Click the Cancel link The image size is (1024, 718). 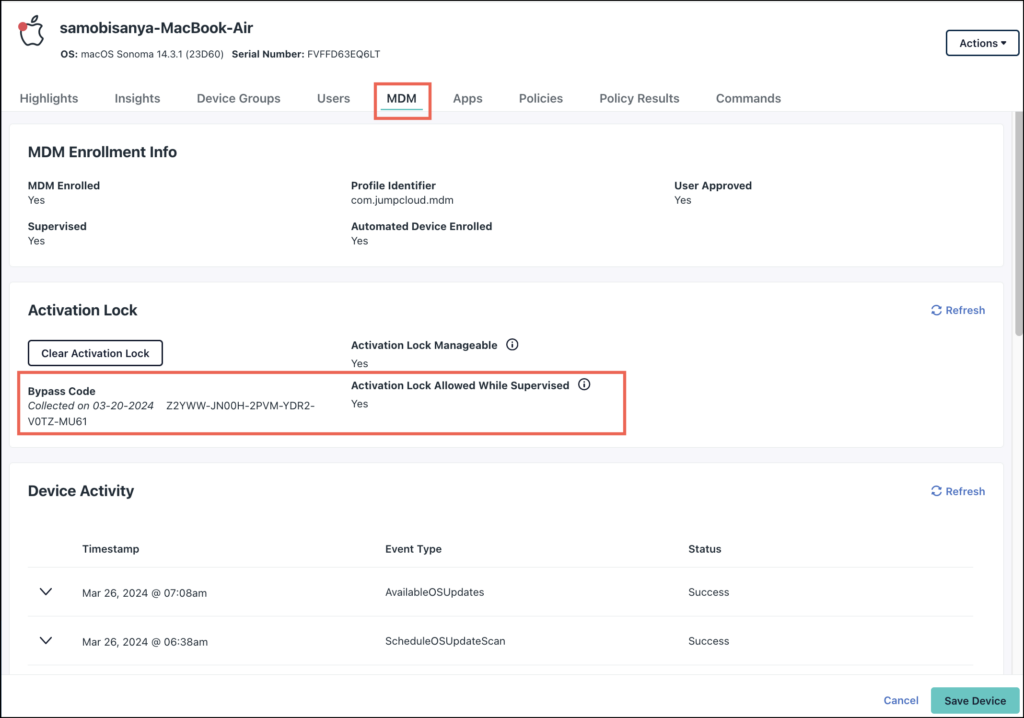click(x=900, y=700)
